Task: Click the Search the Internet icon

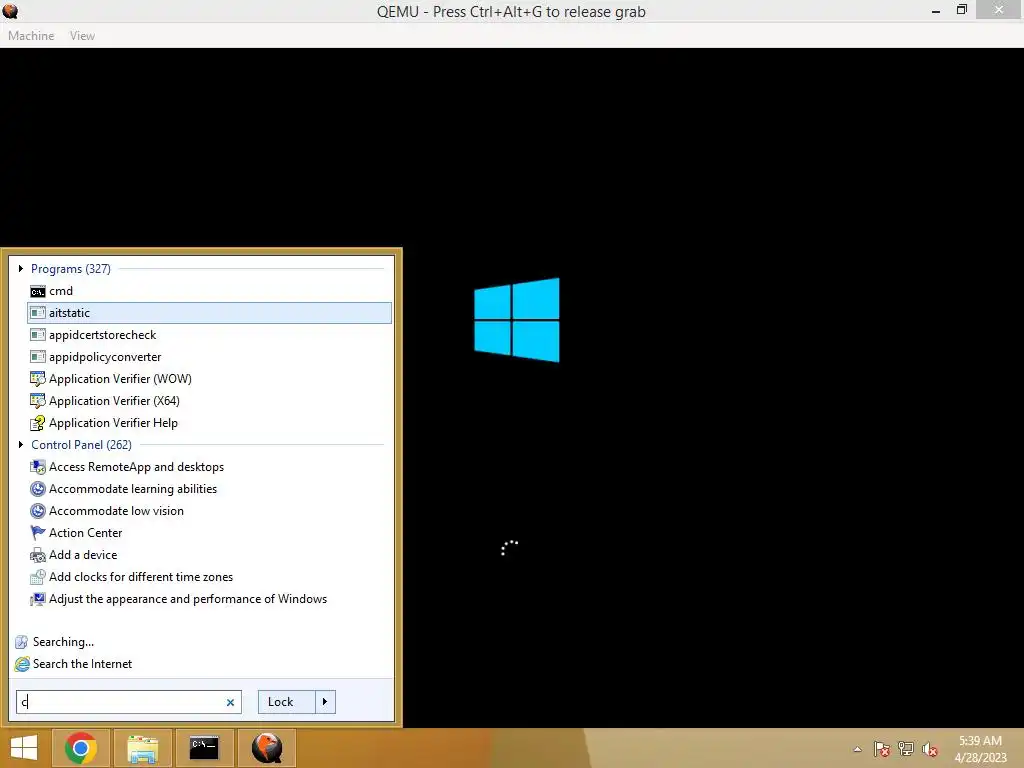Action: click(22, 664)
